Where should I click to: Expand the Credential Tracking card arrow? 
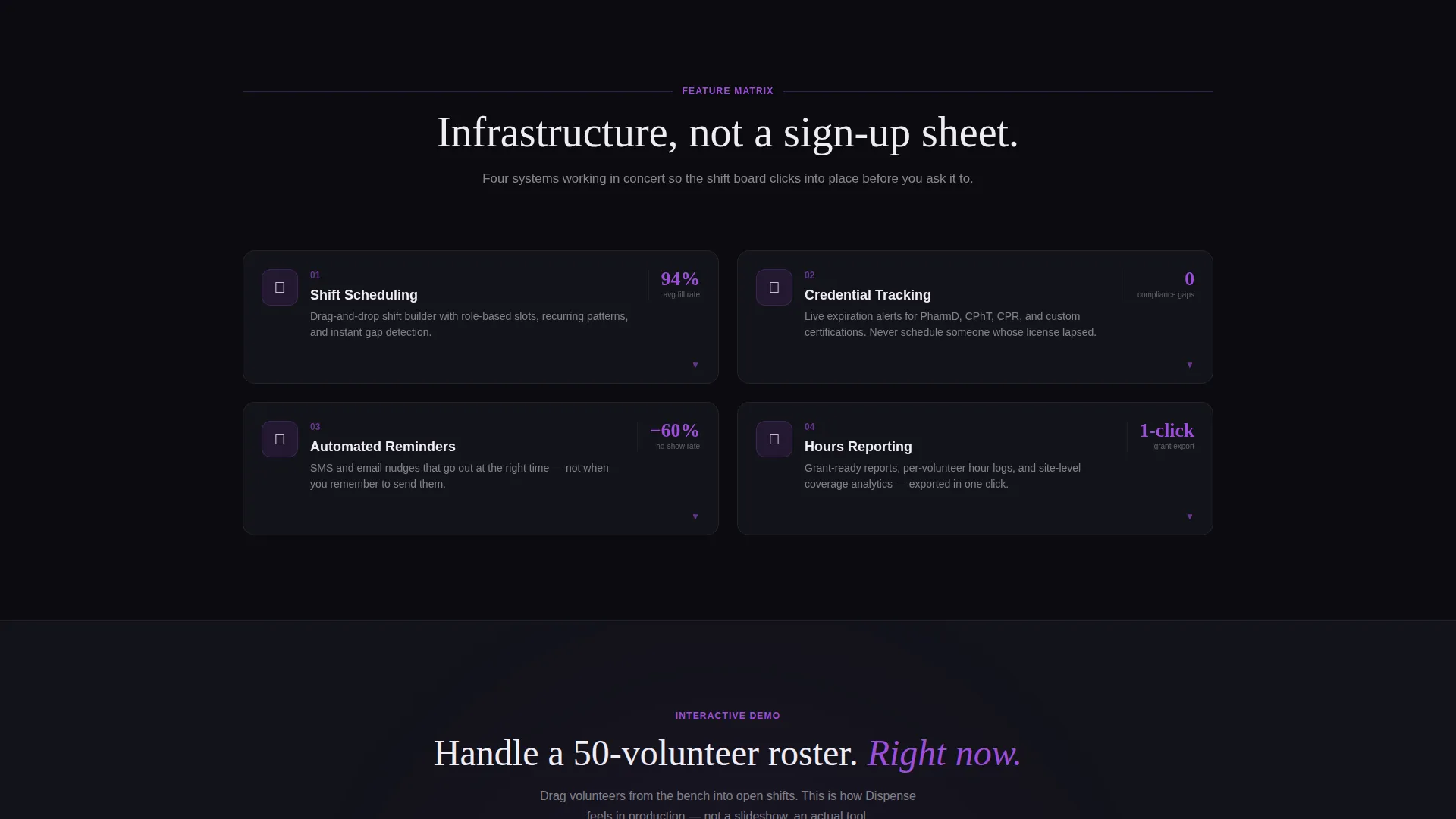click(x=1190, y=366)
